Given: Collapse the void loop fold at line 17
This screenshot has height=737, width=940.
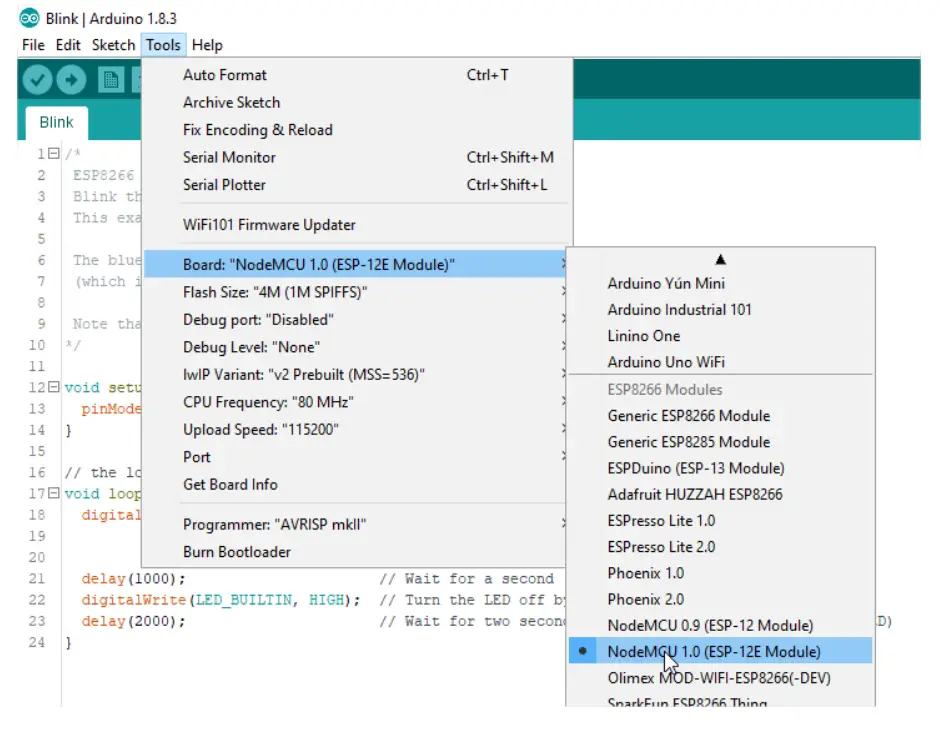Looking at the screenshot, I should pos(54,493).
